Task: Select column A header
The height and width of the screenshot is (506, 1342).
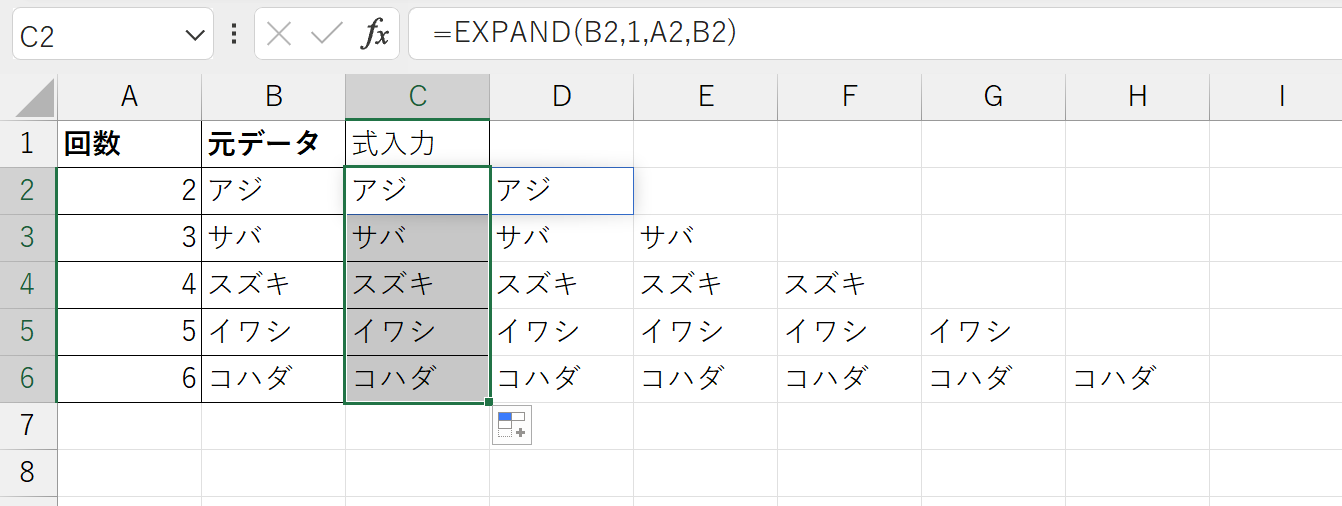Action: tap(129, 96)
